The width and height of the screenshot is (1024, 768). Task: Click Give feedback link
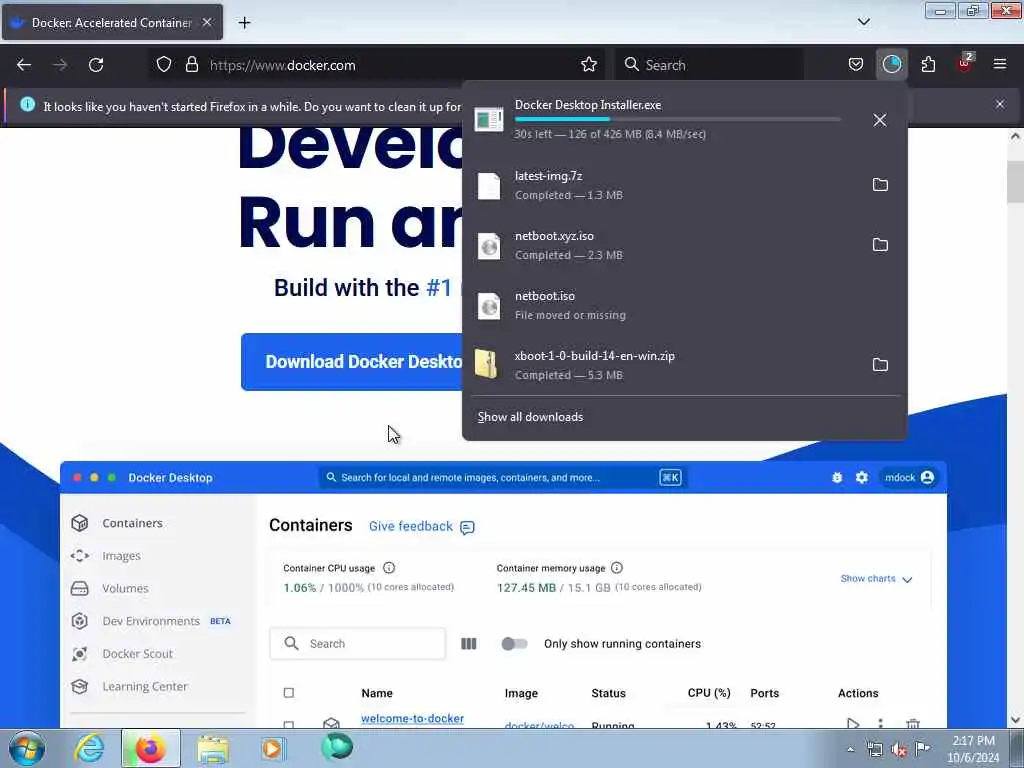click(x=422, y=526)
